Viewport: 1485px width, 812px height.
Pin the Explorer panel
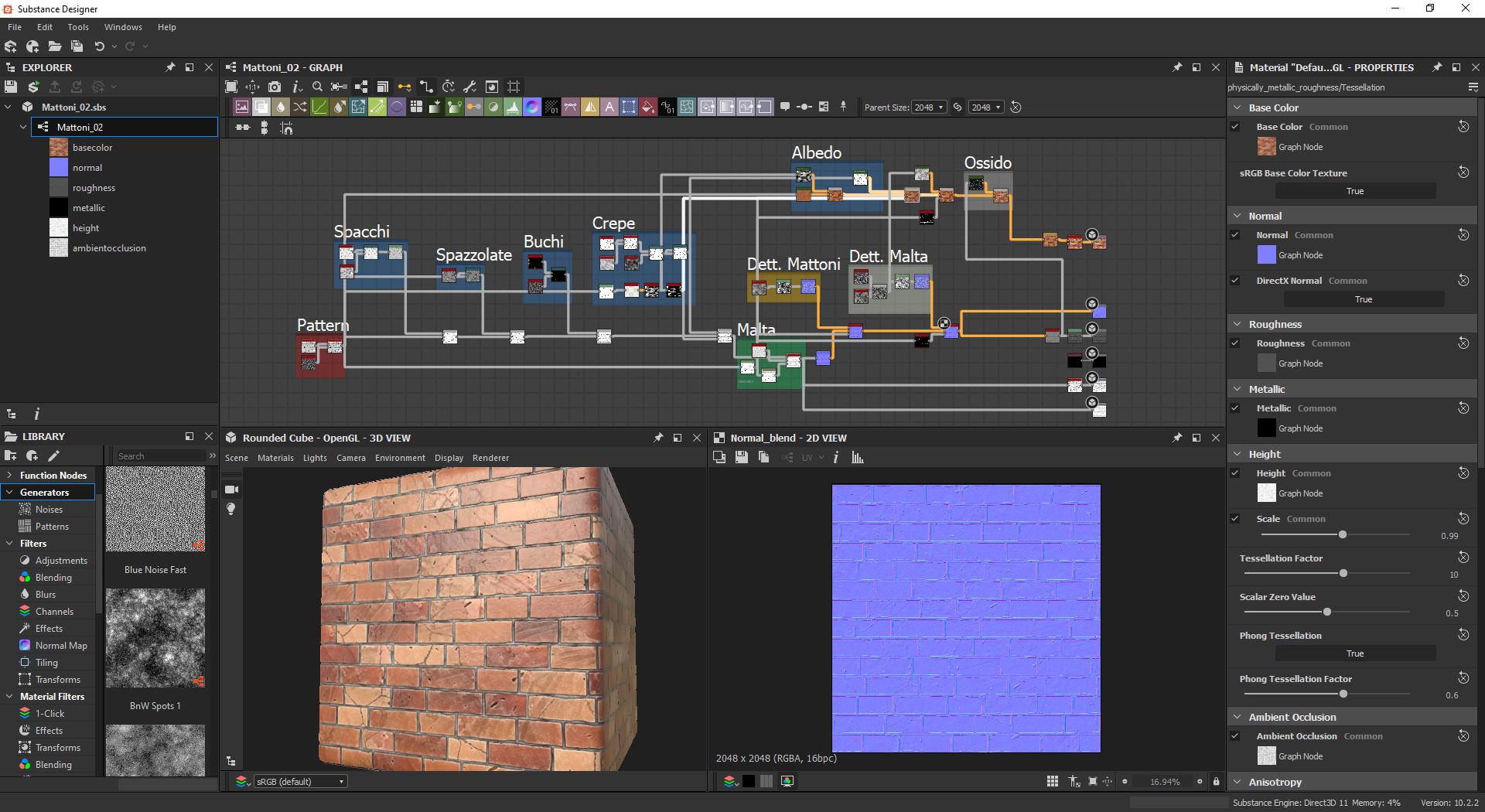pos(170,67)
